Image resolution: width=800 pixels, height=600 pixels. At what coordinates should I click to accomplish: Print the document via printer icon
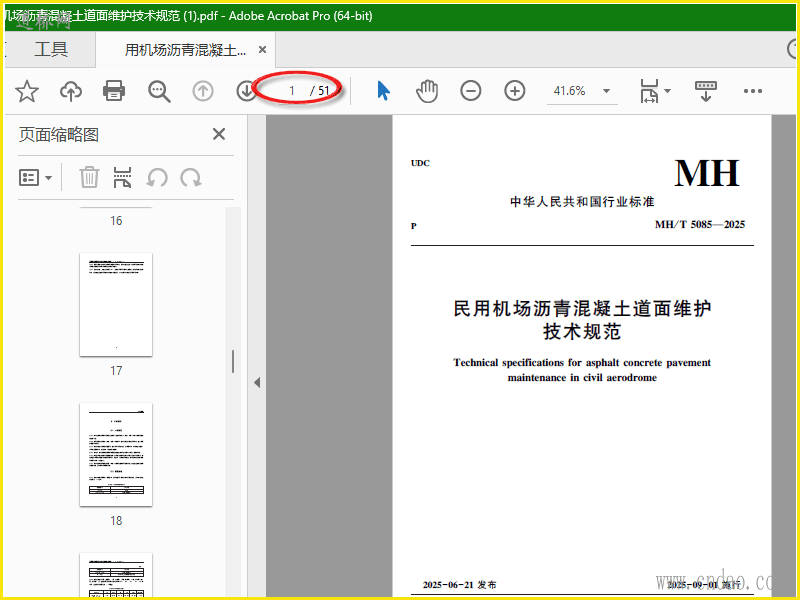114,91
